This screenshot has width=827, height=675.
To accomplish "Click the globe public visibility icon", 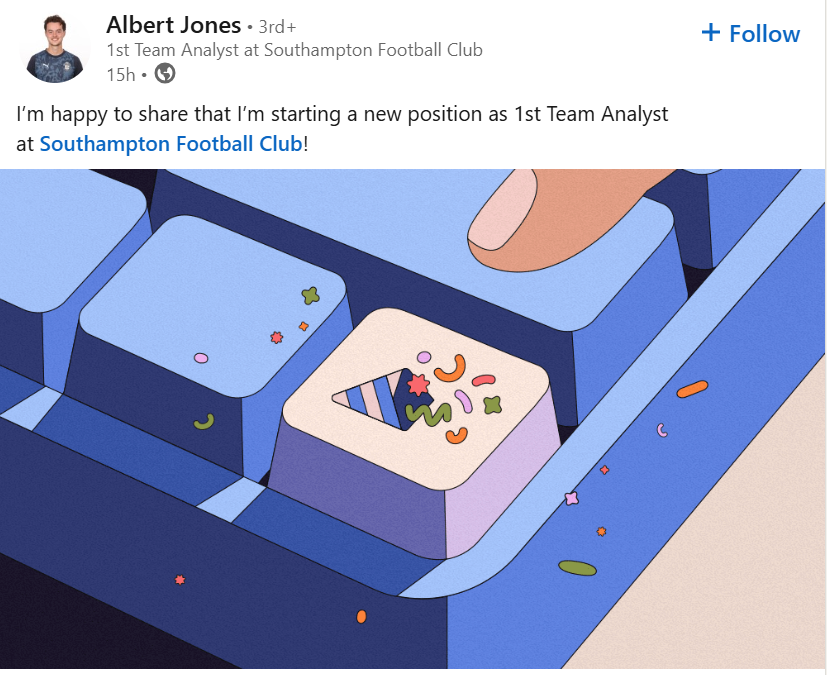I will coord(166,73).
